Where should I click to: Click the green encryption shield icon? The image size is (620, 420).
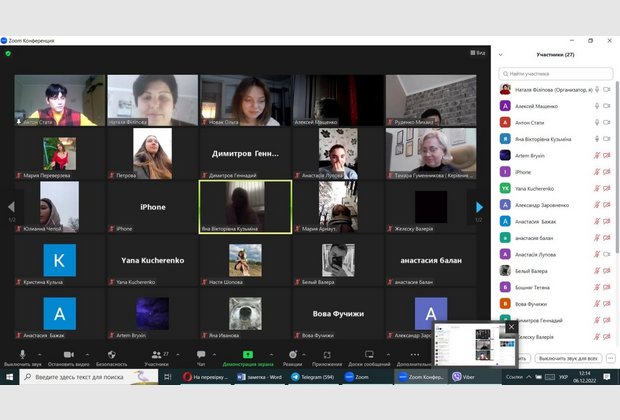tap(9, 53)
